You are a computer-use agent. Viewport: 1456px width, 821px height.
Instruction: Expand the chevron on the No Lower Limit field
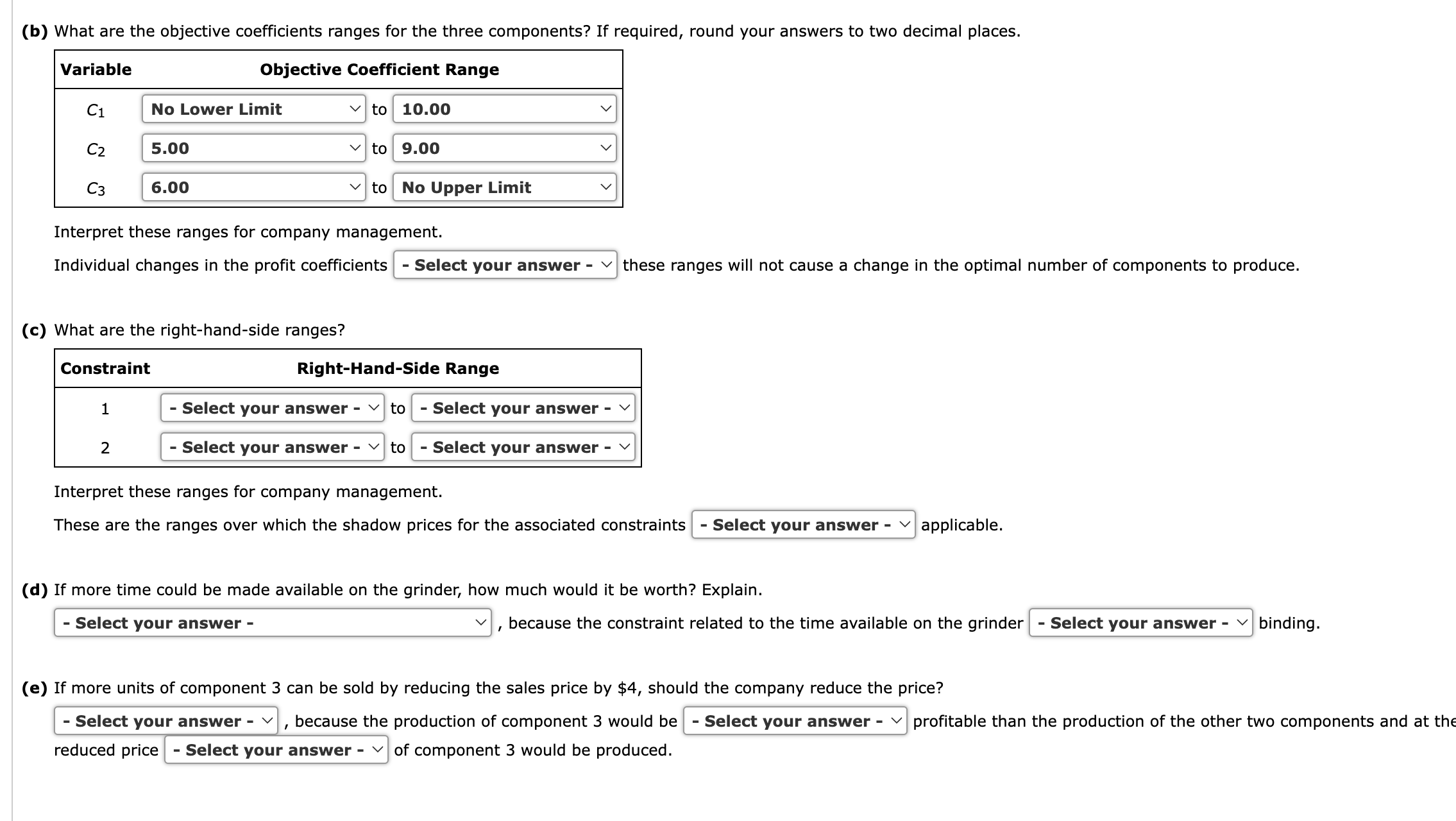355,109
